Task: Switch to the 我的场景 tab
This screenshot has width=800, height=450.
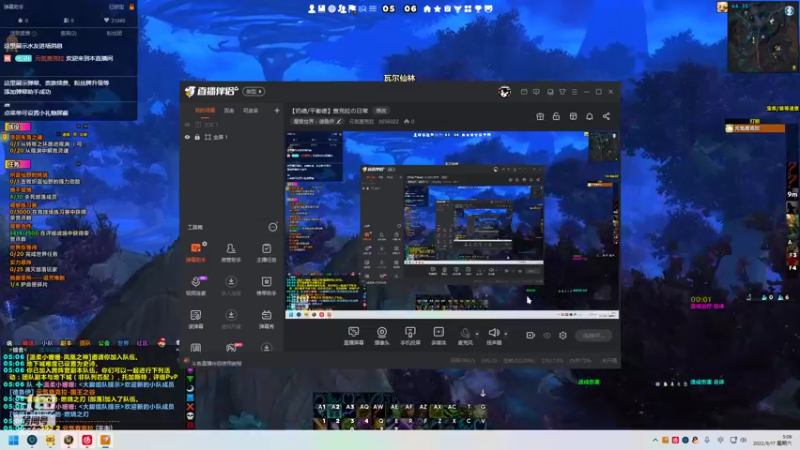Action: pos(205,111)
